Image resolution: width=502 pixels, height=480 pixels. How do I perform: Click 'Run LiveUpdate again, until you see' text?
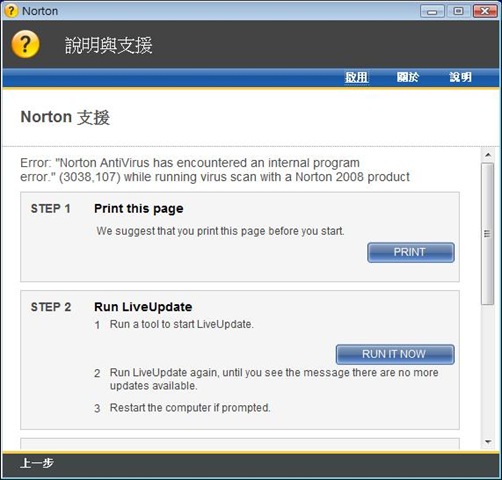coord(274,379)
